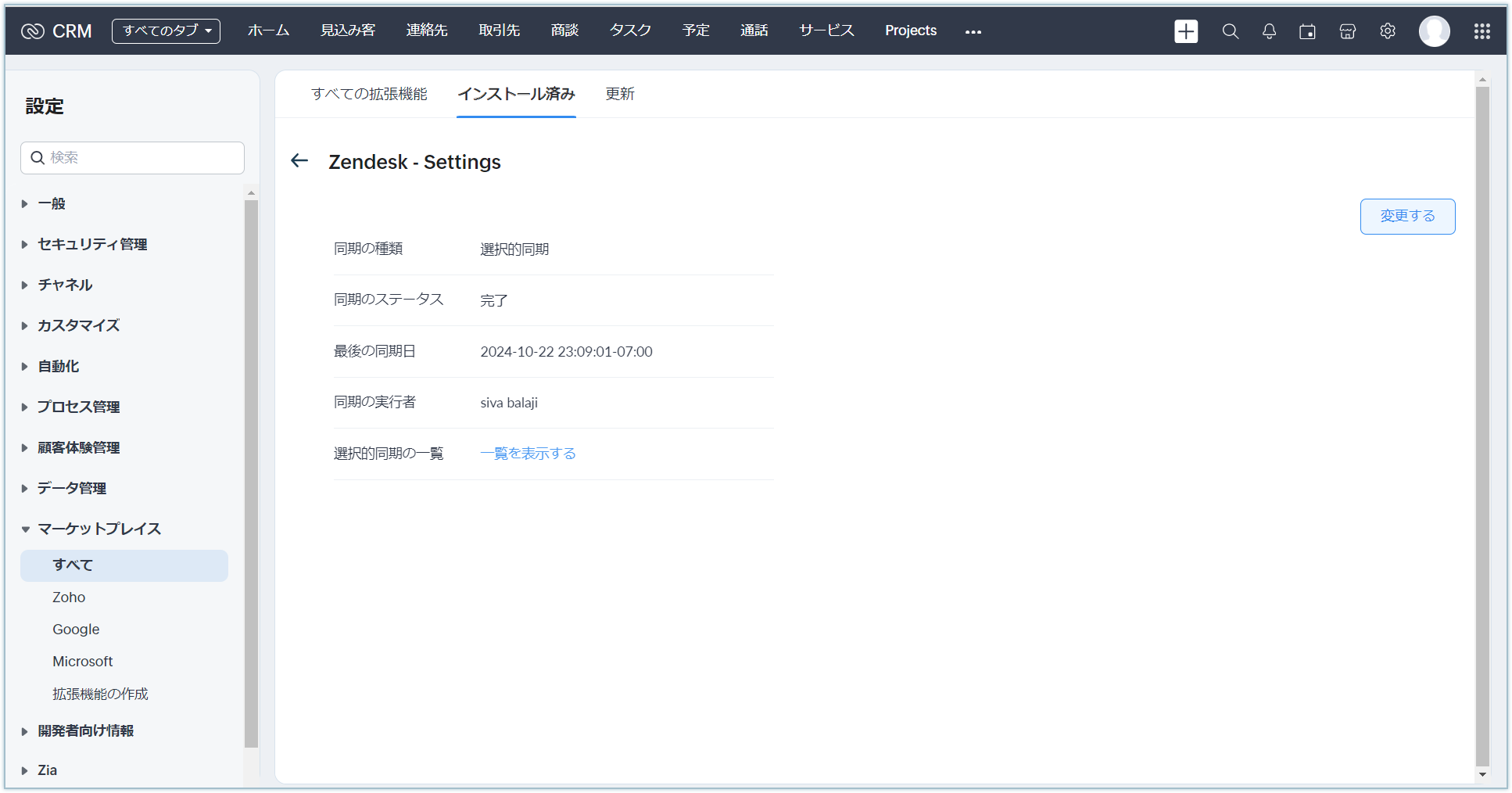Expand the プロセス管理 section

[70, 407]
